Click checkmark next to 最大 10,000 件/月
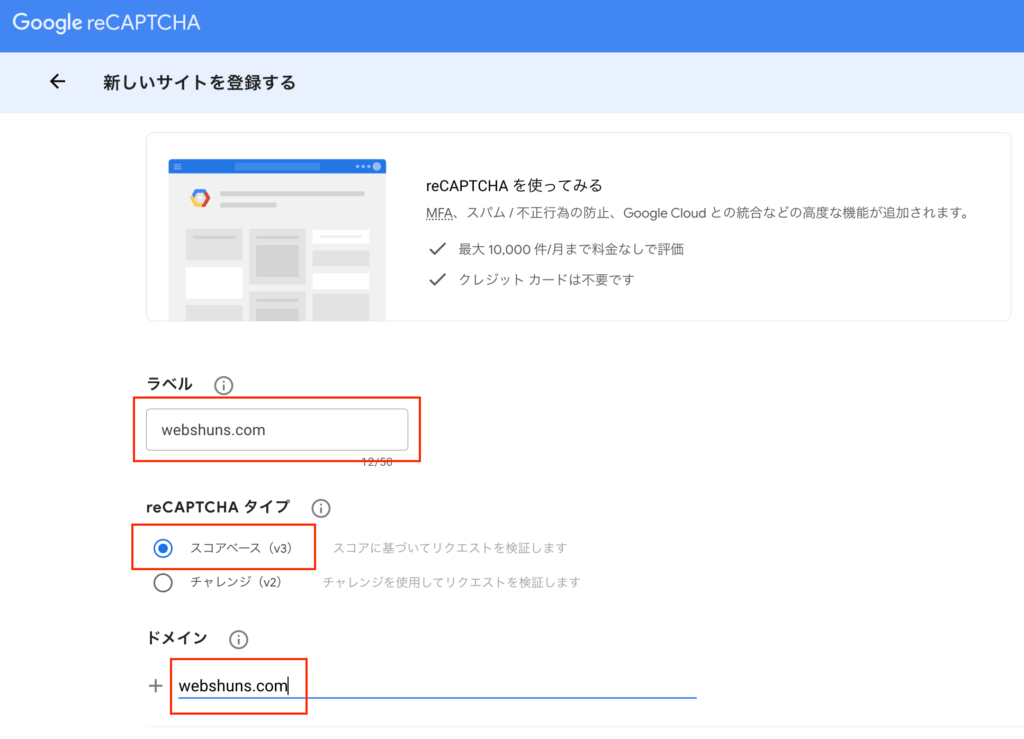The height and width of the screenshot is (739, 1024). (437, 249)
